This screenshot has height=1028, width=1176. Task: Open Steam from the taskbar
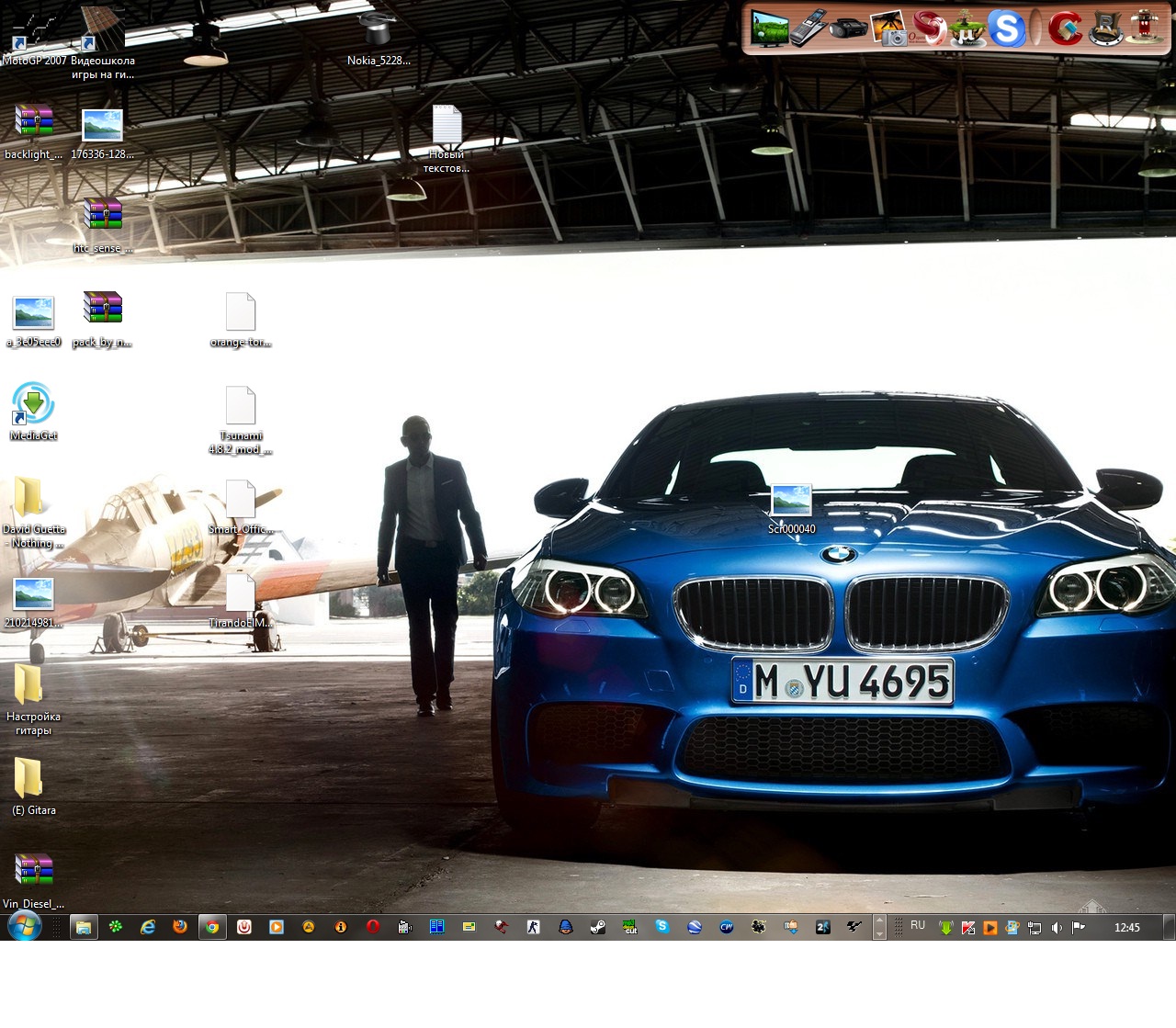(597, 927)
